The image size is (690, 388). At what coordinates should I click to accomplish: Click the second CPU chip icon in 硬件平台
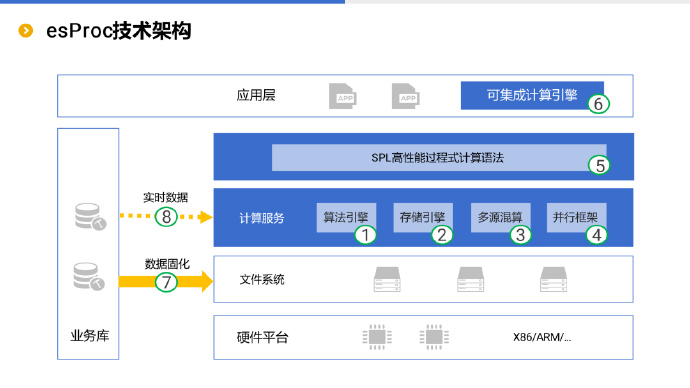tap(434, 337)
